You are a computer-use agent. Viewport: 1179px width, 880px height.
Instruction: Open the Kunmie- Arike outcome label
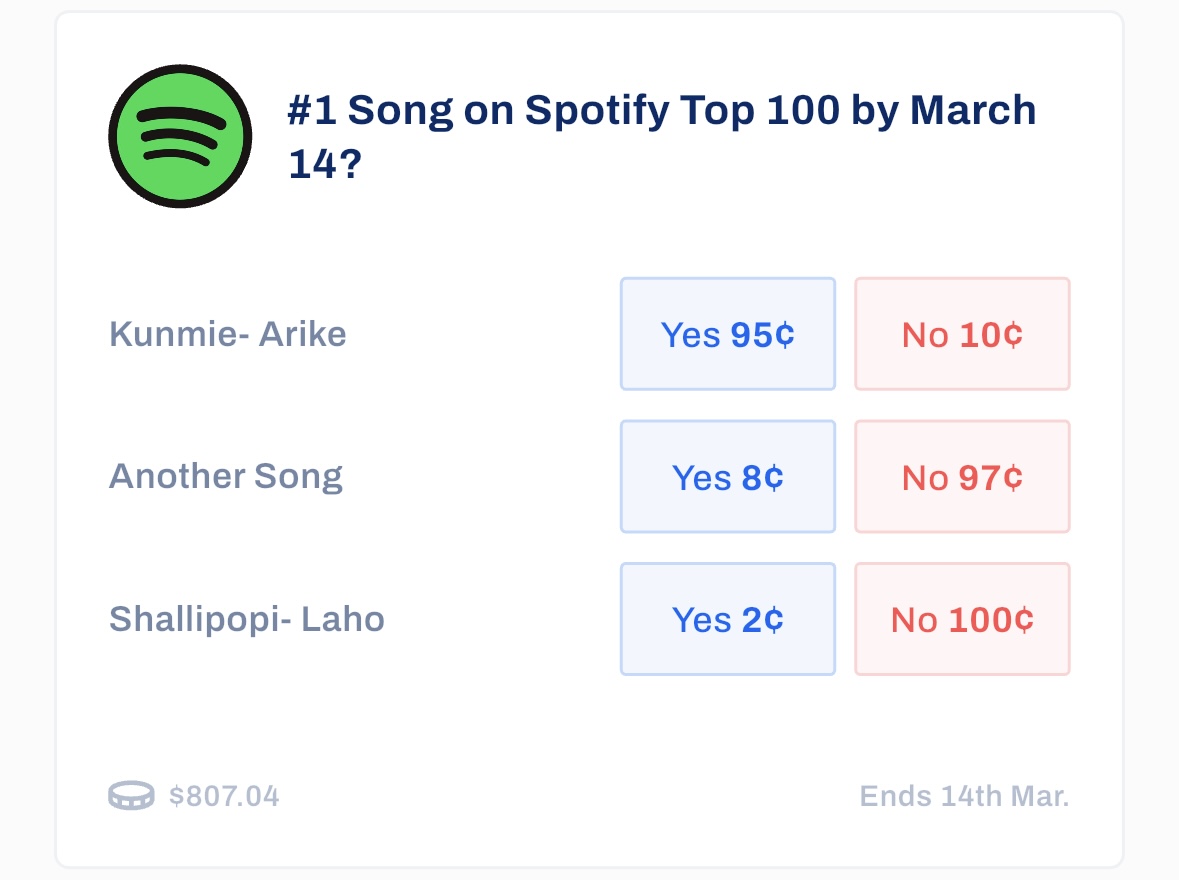click(x=228, y=334)
